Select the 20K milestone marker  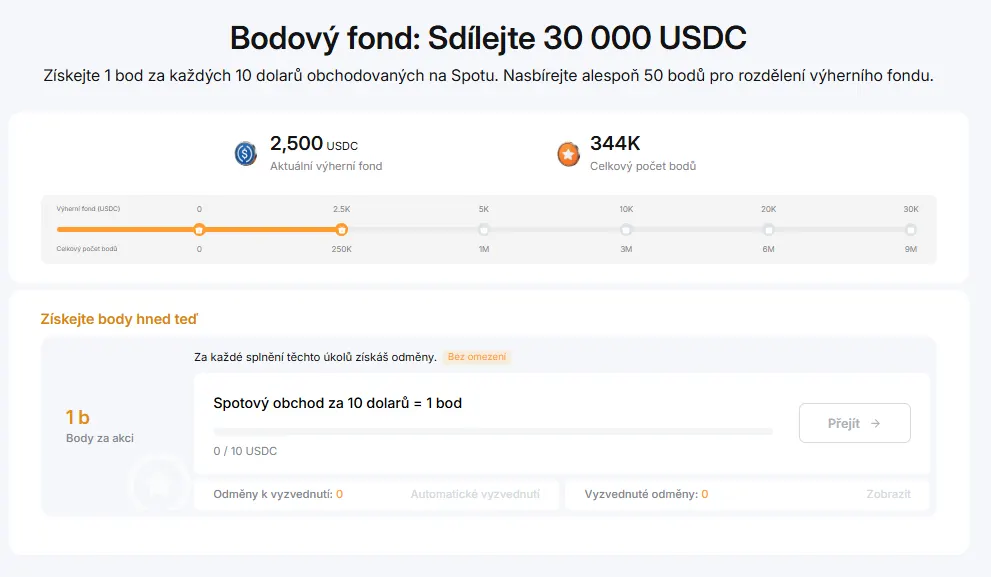point(769,229)
